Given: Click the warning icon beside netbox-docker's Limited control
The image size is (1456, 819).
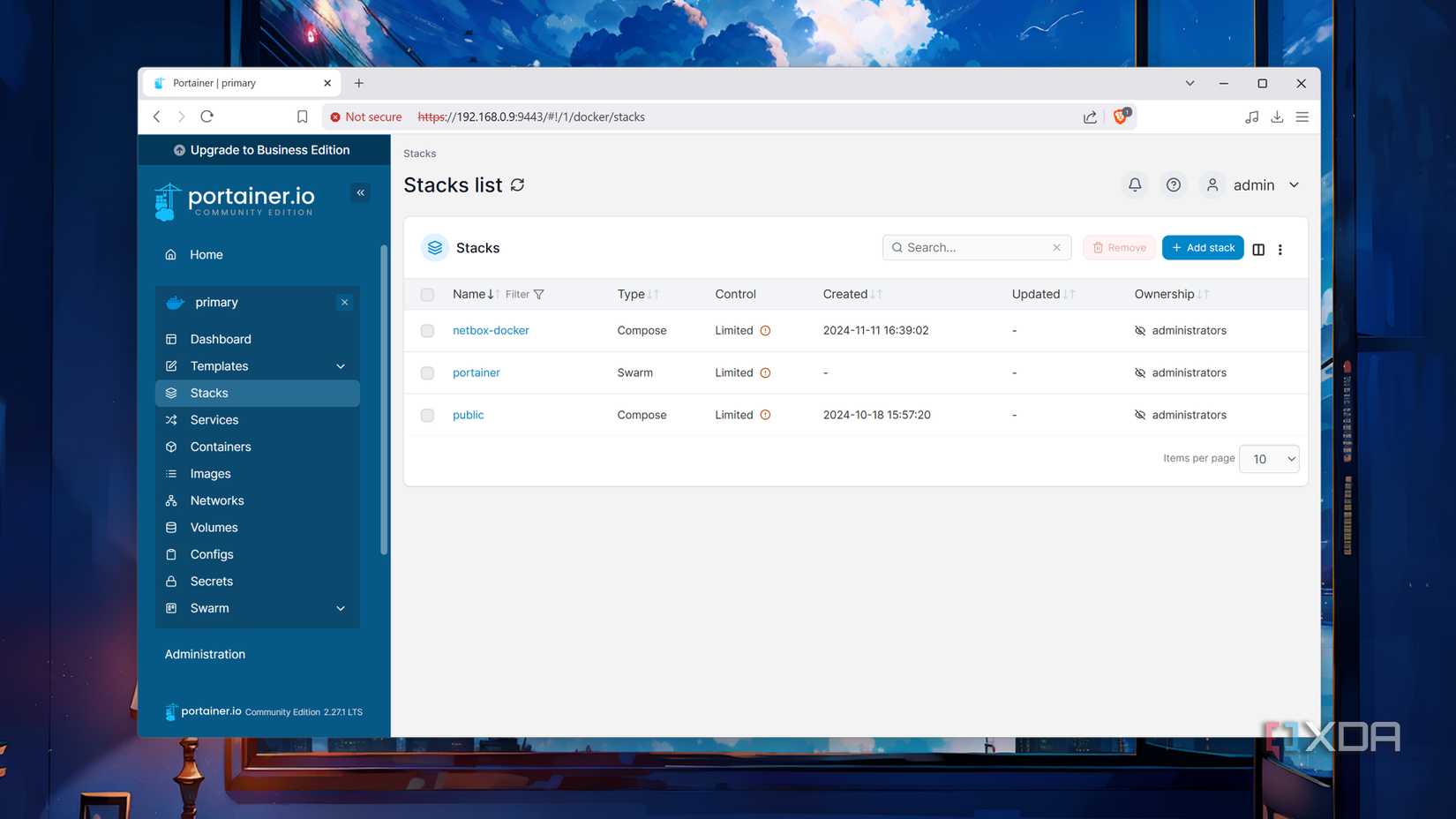Looking at the screenshot, I should (764, 330).
